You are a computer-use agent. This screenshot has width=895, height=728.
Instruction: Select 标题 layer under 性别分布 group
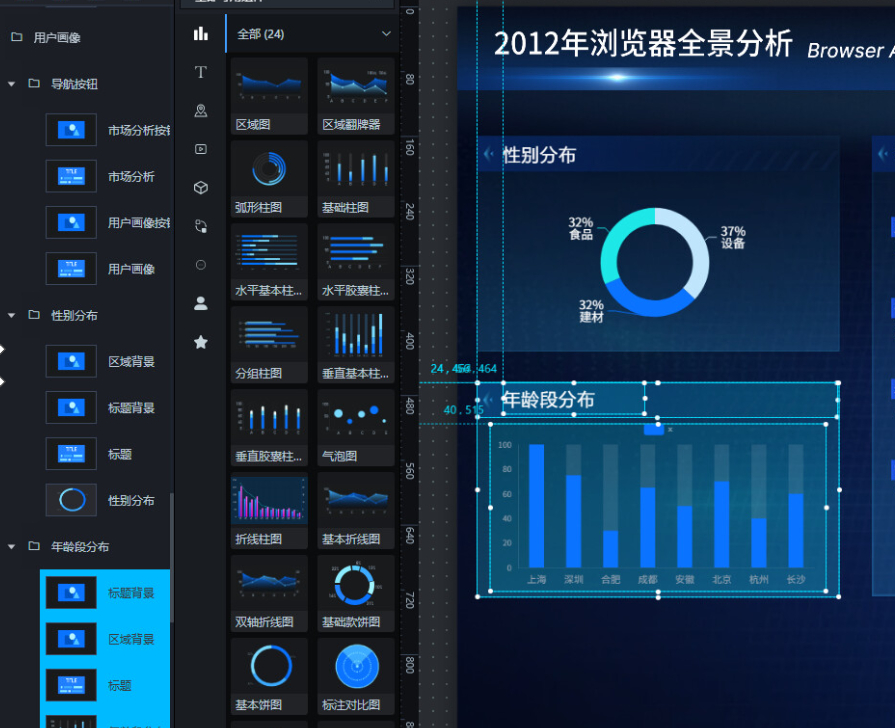pos(106,454)
